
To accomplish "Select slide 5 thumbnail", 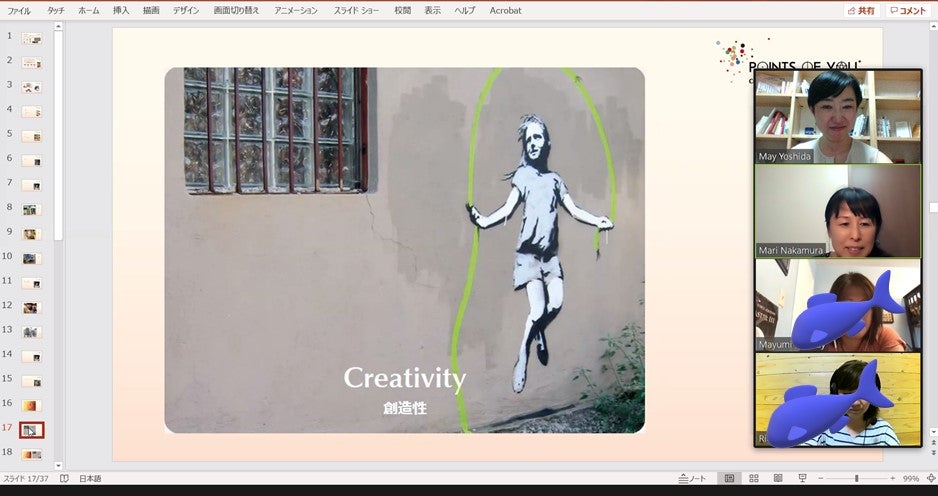I will pos(32,136).
